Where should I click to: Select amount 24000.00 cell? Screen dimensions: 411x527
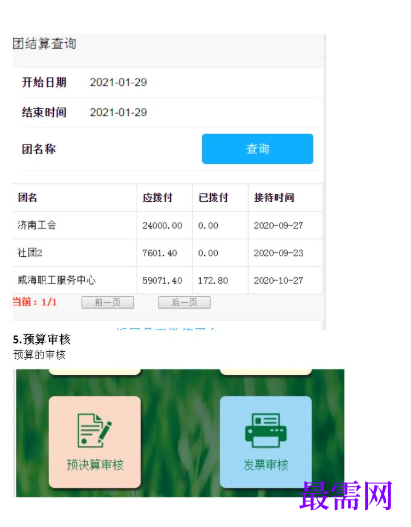pos(162,225)
